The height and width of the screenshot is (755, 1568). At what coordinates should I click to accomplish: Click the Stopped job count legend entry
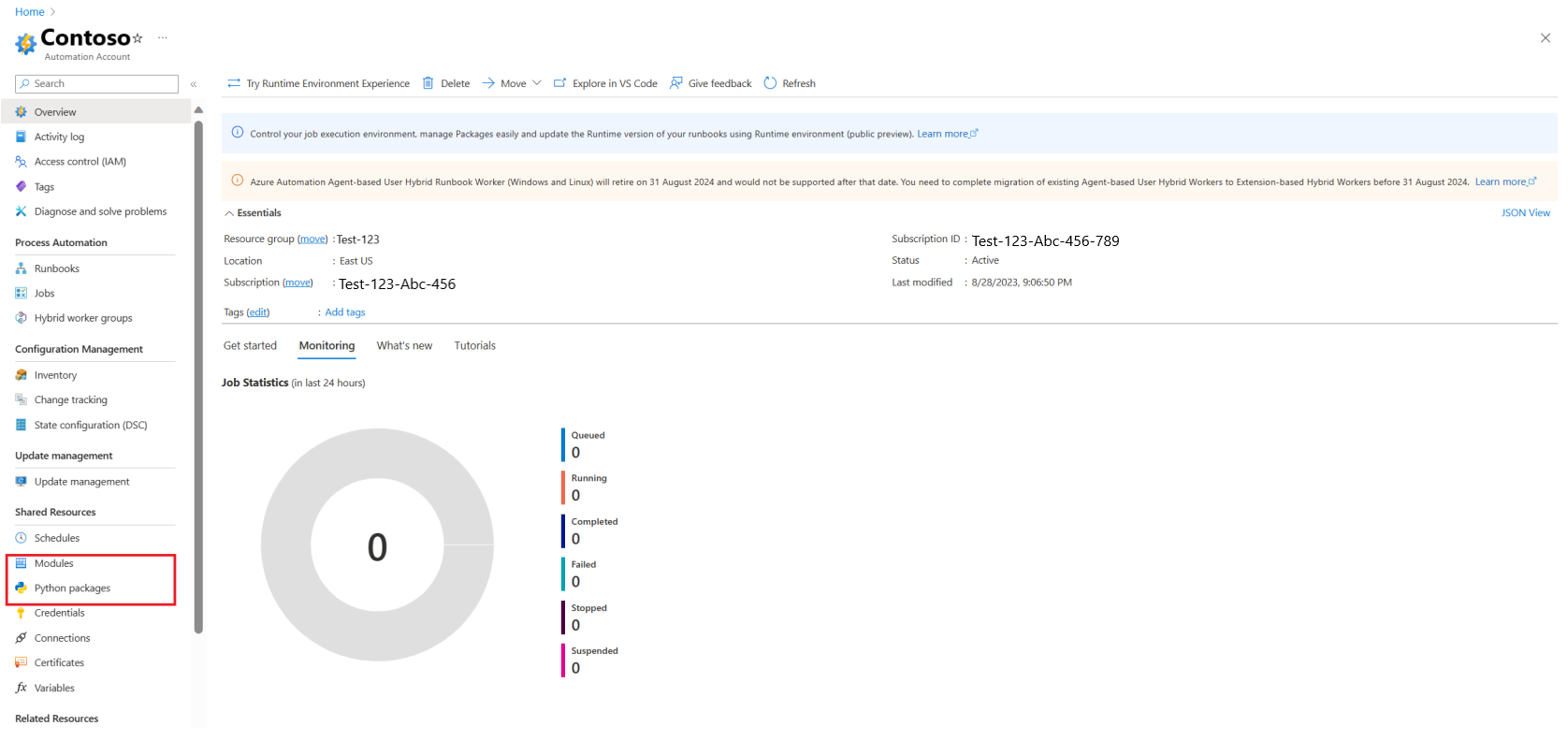coord(586,617)
